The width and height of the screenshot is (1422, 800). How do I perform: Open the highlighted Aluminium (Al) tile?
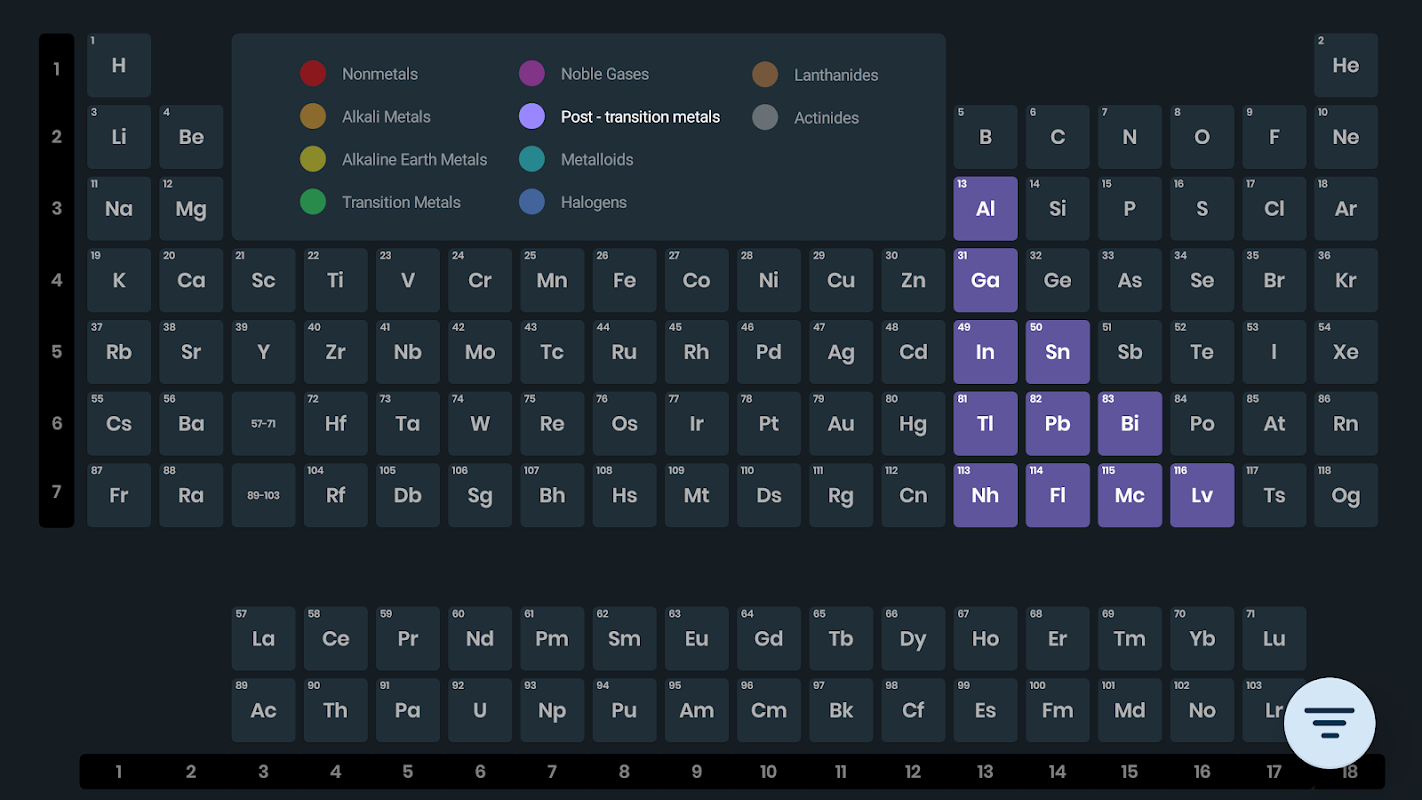pyautogui.click(x=985, y=209)
